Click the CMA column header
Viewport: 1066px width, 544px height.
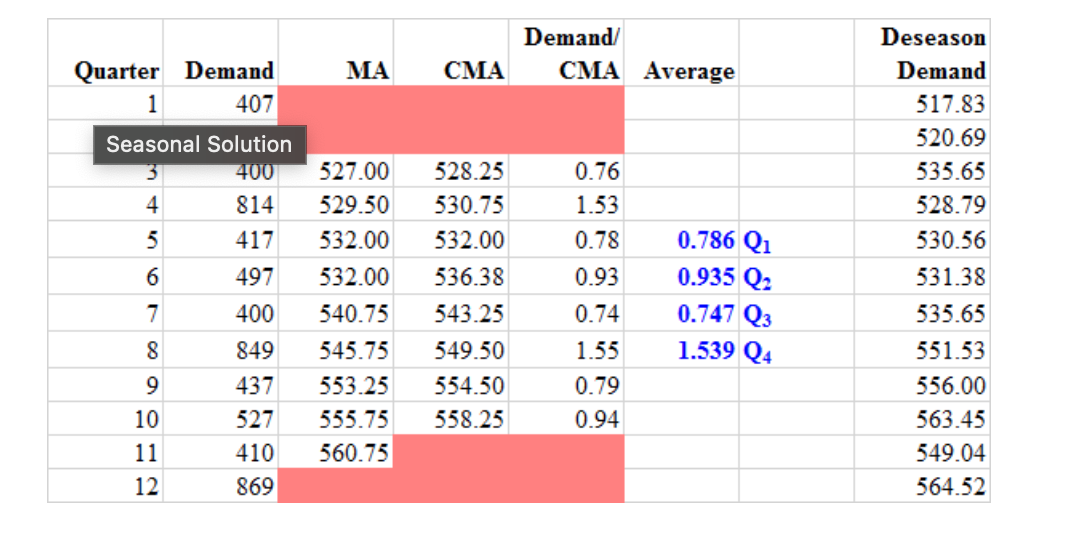pyautogui.click(x=474, y=70)
